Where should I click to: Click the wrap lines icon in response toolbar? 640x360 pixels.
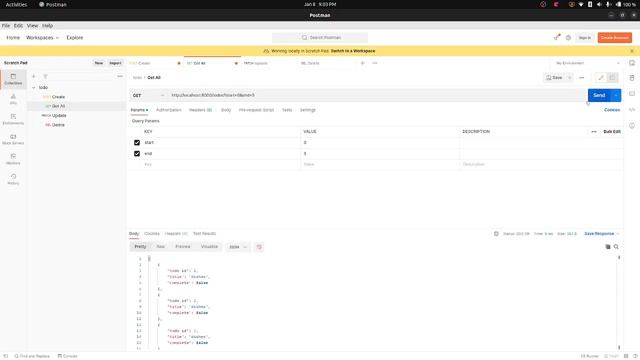coord(259,247)
